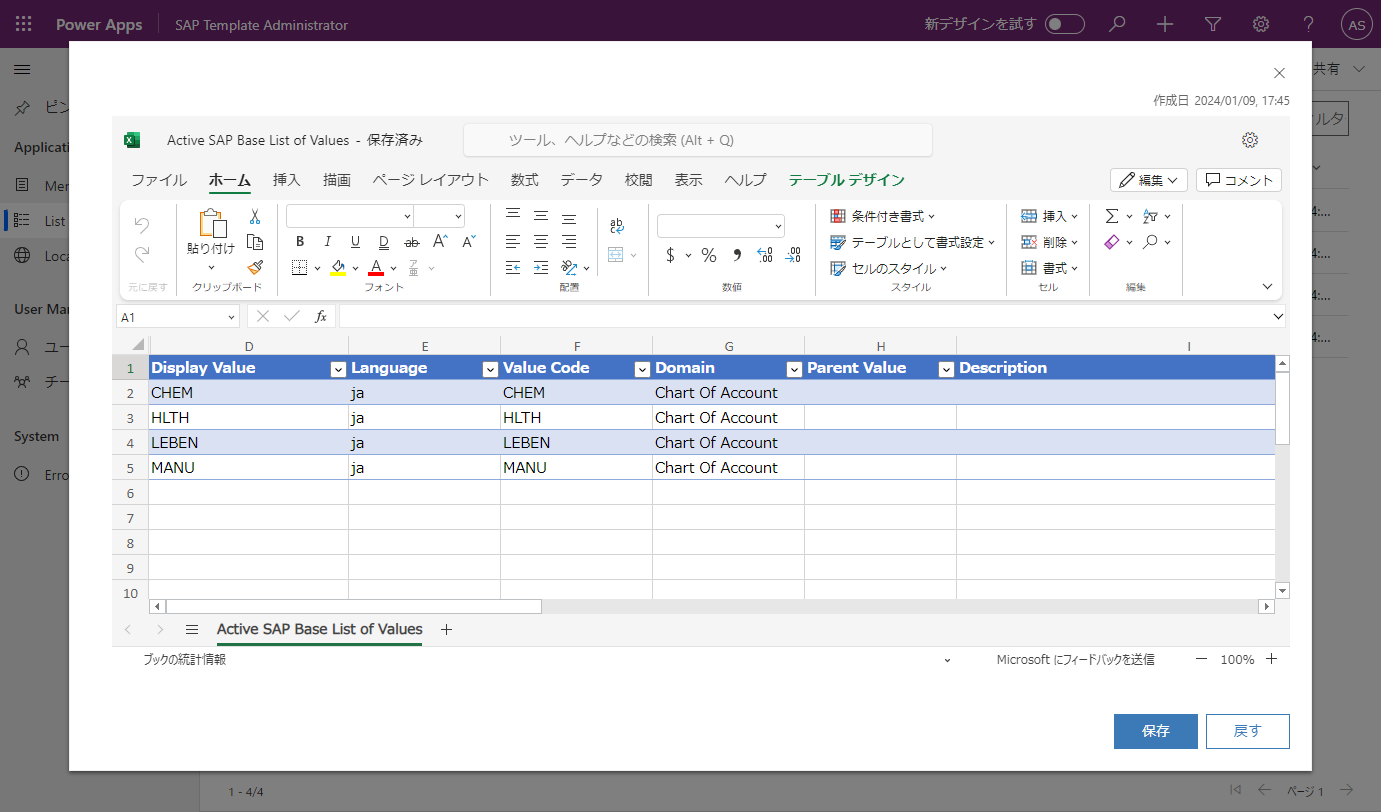Switch to the 数式 tab
The image size is (1381, 812).
pos(525,180)
